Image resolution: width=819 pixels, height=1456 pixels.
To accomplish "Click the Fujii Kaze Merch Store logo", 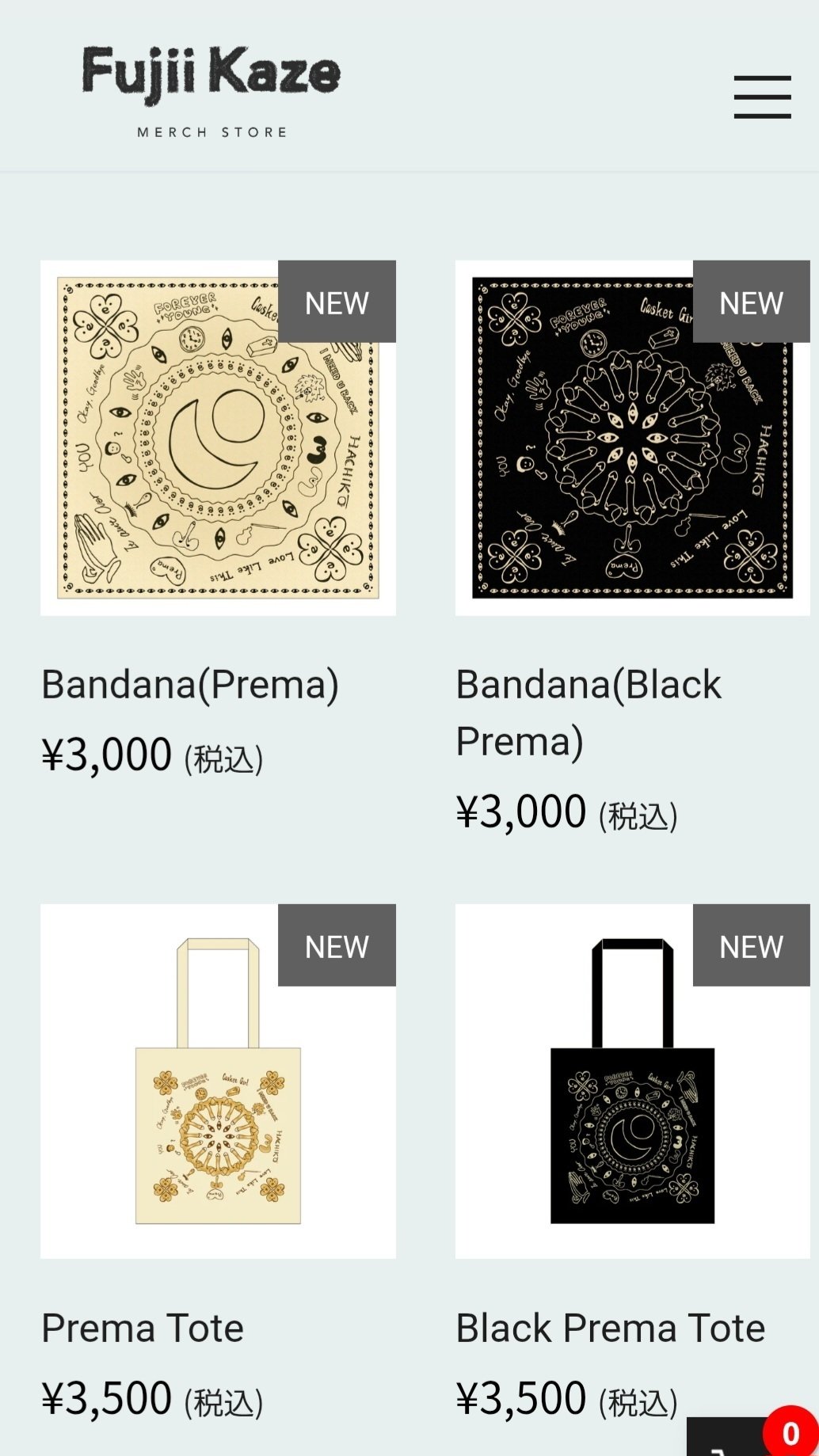I will tap(211, 90).
